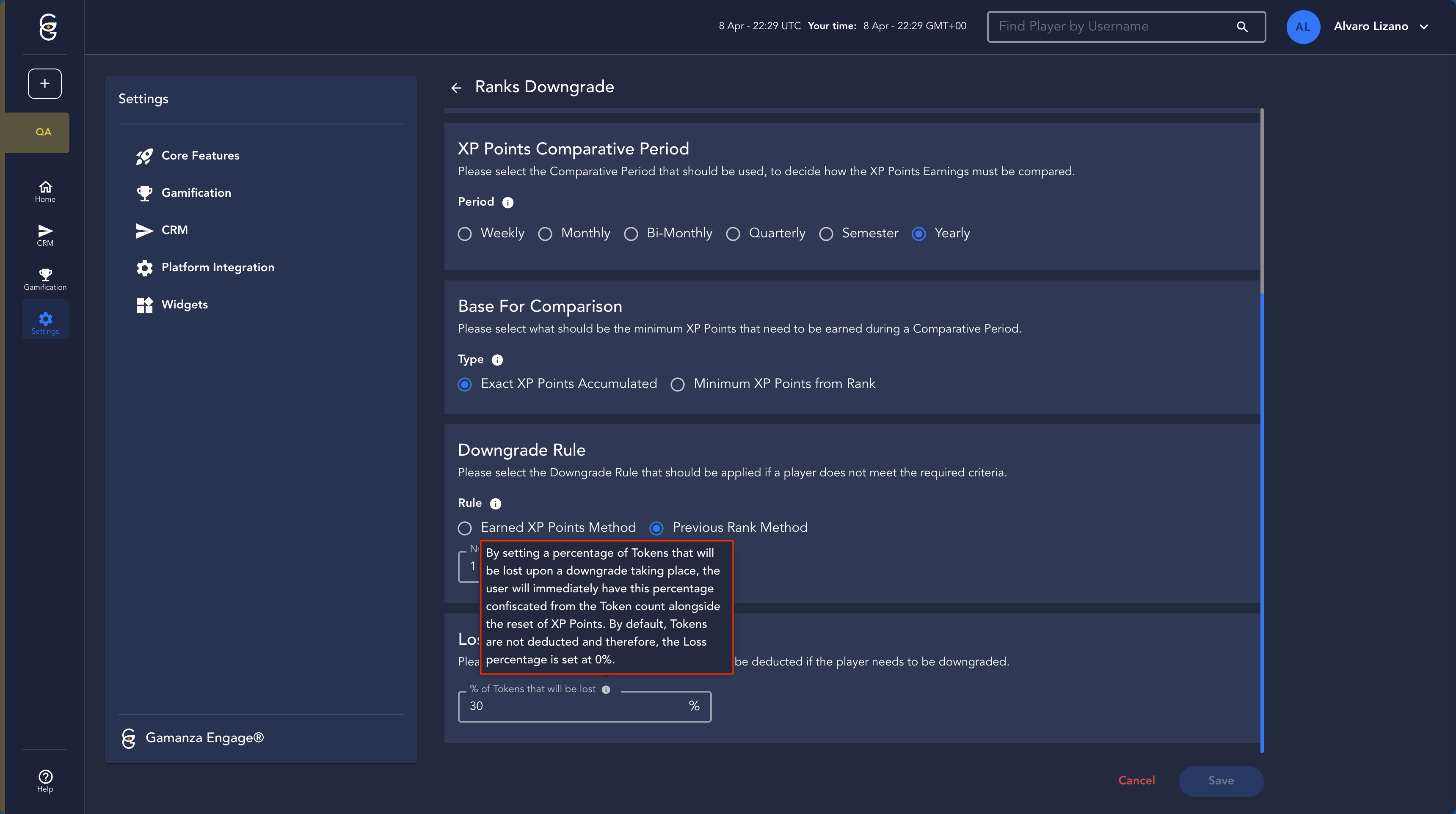Image resolution: width=1456 pixels, height=814 pixels.
Task: Click the Cancel link
Action: point(1136,781)
